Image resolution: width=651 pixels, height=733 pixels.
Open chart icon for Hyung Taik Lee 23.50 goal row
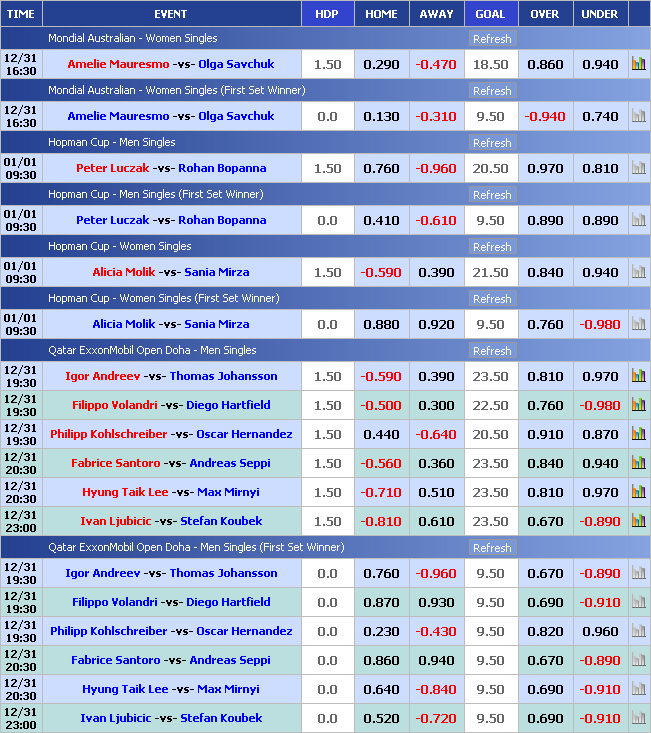(638, 492)
